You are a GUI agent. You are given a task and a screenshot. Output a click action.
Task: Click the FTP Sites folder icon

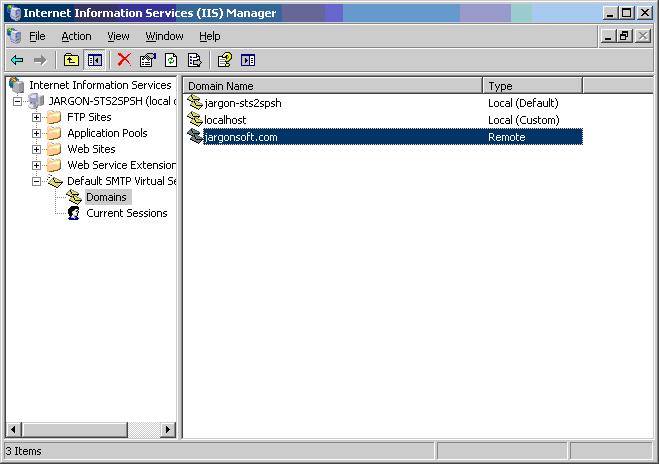coord(54,117)
